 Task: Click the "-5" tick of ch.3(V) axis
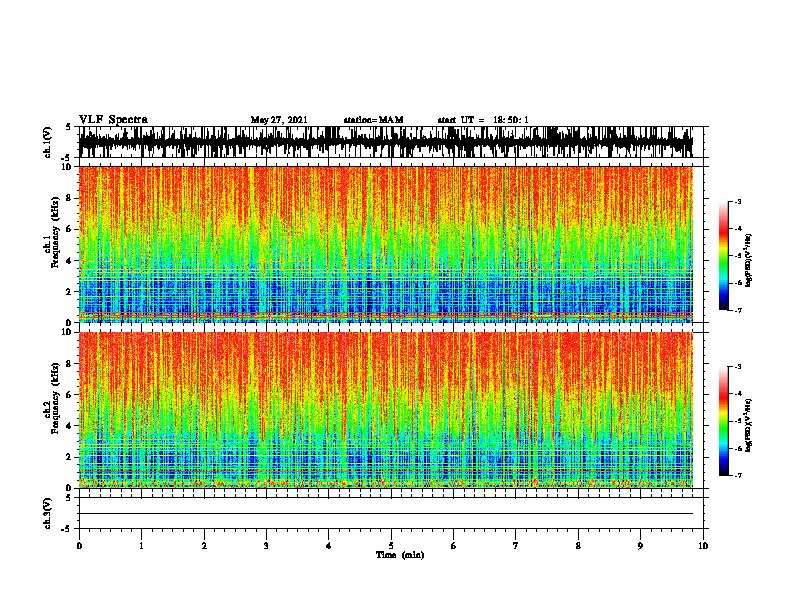(x=66, y=529)
